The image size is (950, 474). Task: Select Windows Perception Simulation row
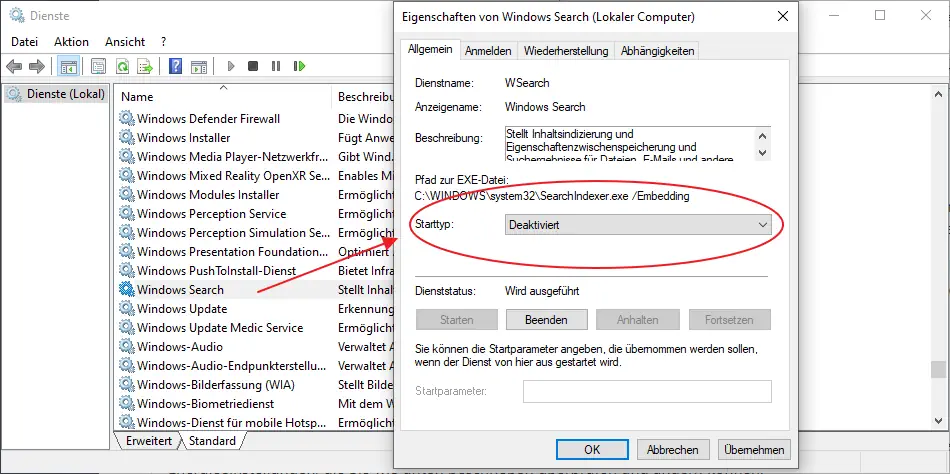[x=256, y=233]
